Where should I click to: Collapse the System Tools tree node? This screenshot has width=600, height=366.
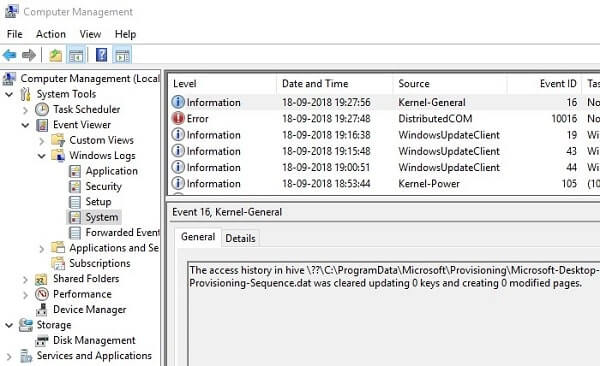9,94
